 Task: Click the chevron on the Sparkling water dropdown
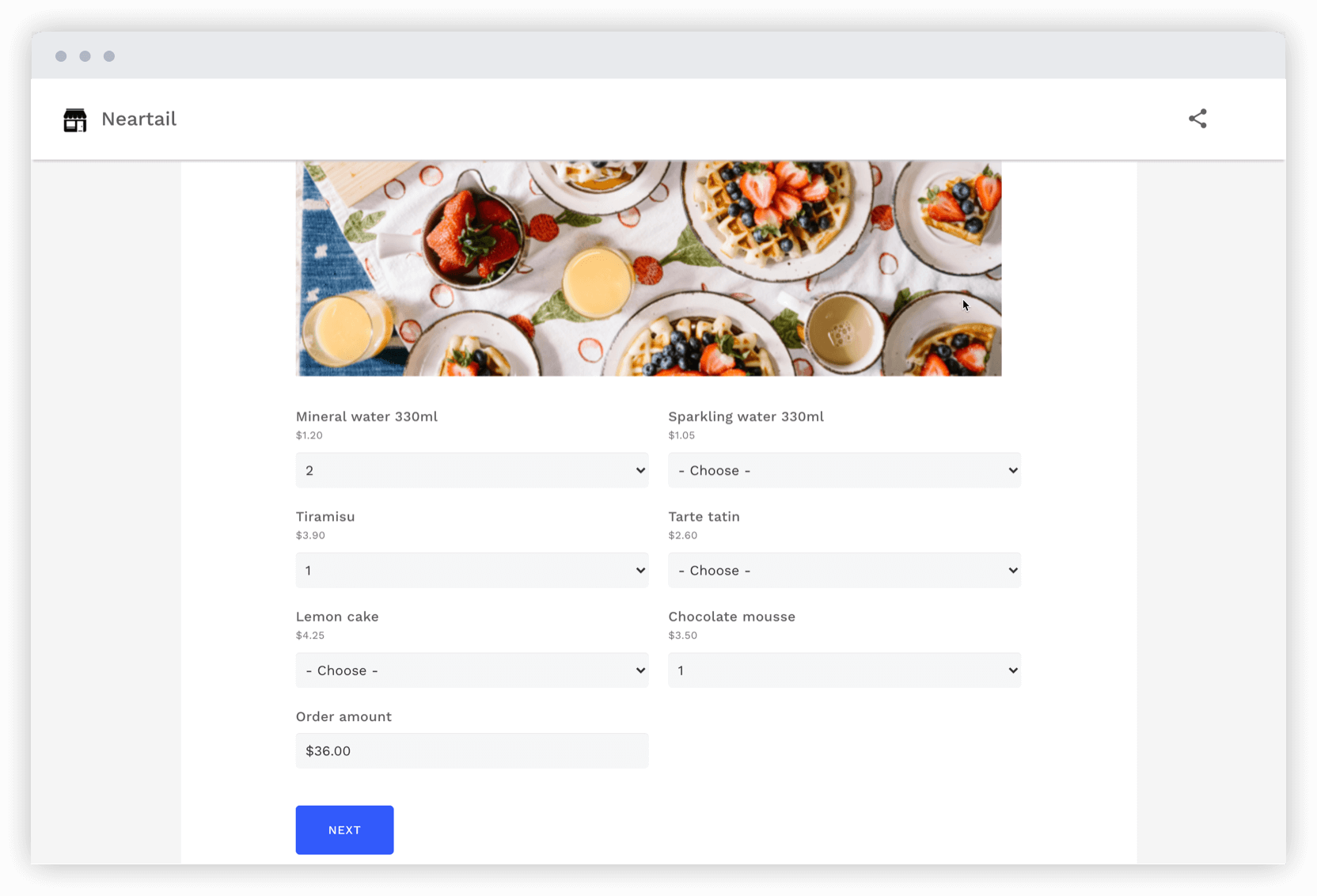click(x=1013, y=470)
